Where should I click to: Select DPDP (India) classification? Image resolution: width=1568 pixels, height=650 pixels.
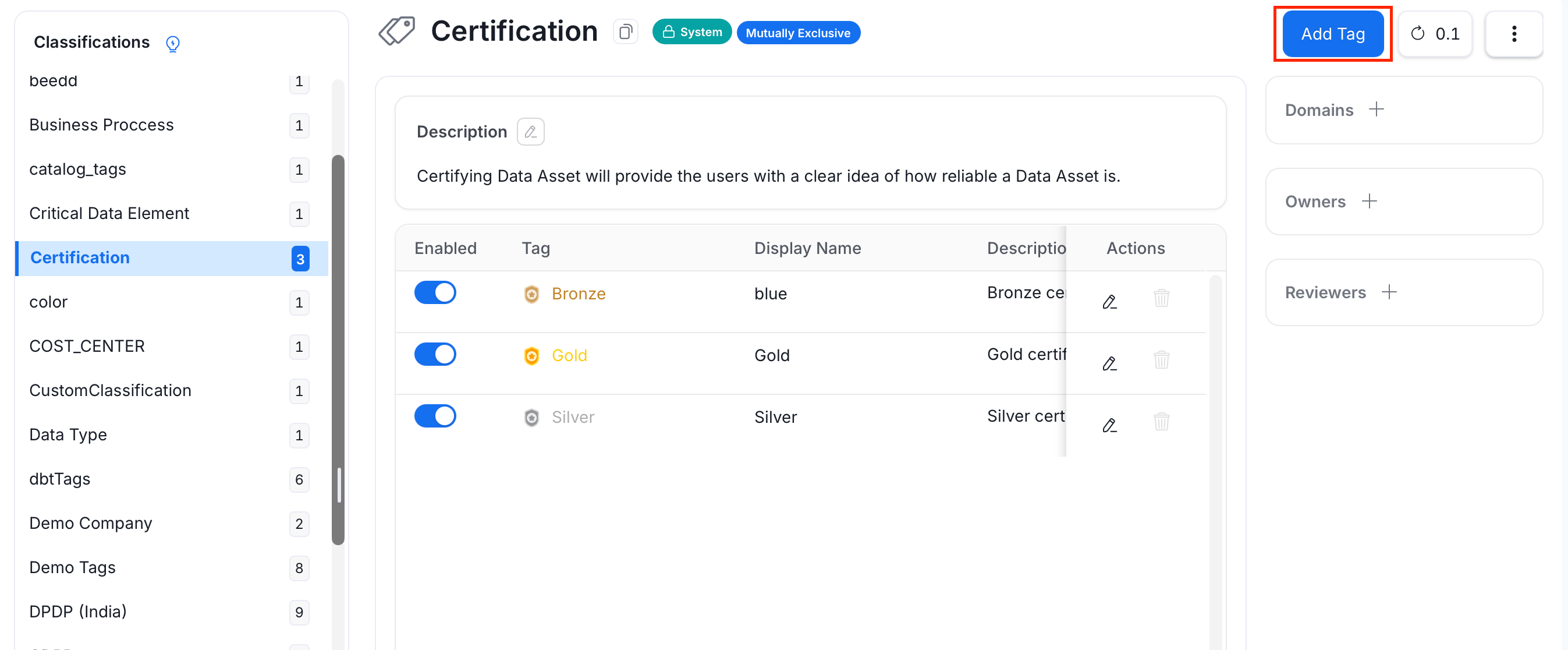172,612
